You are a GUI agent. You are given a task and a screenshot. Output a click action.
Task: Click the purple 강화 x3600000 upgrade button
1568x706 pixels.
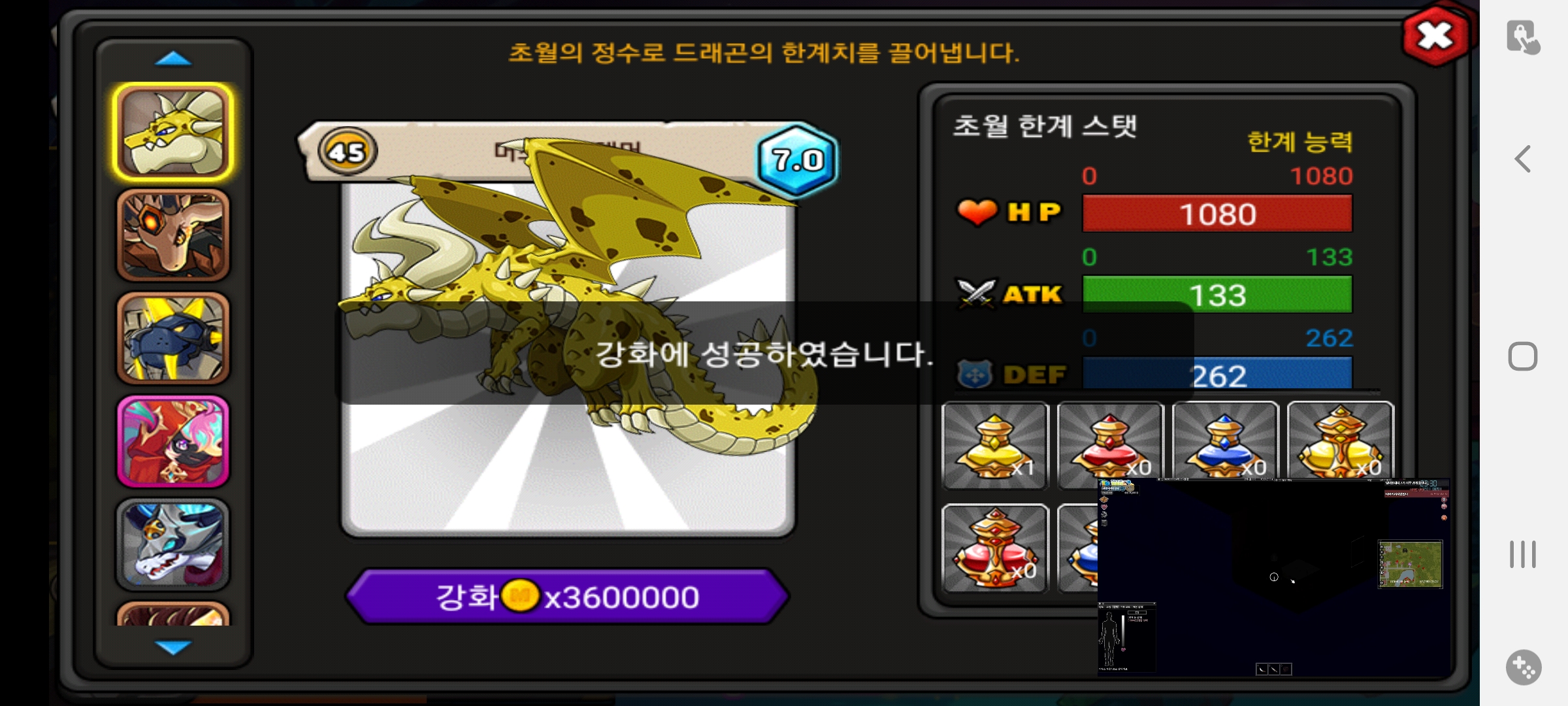[567, 596]
